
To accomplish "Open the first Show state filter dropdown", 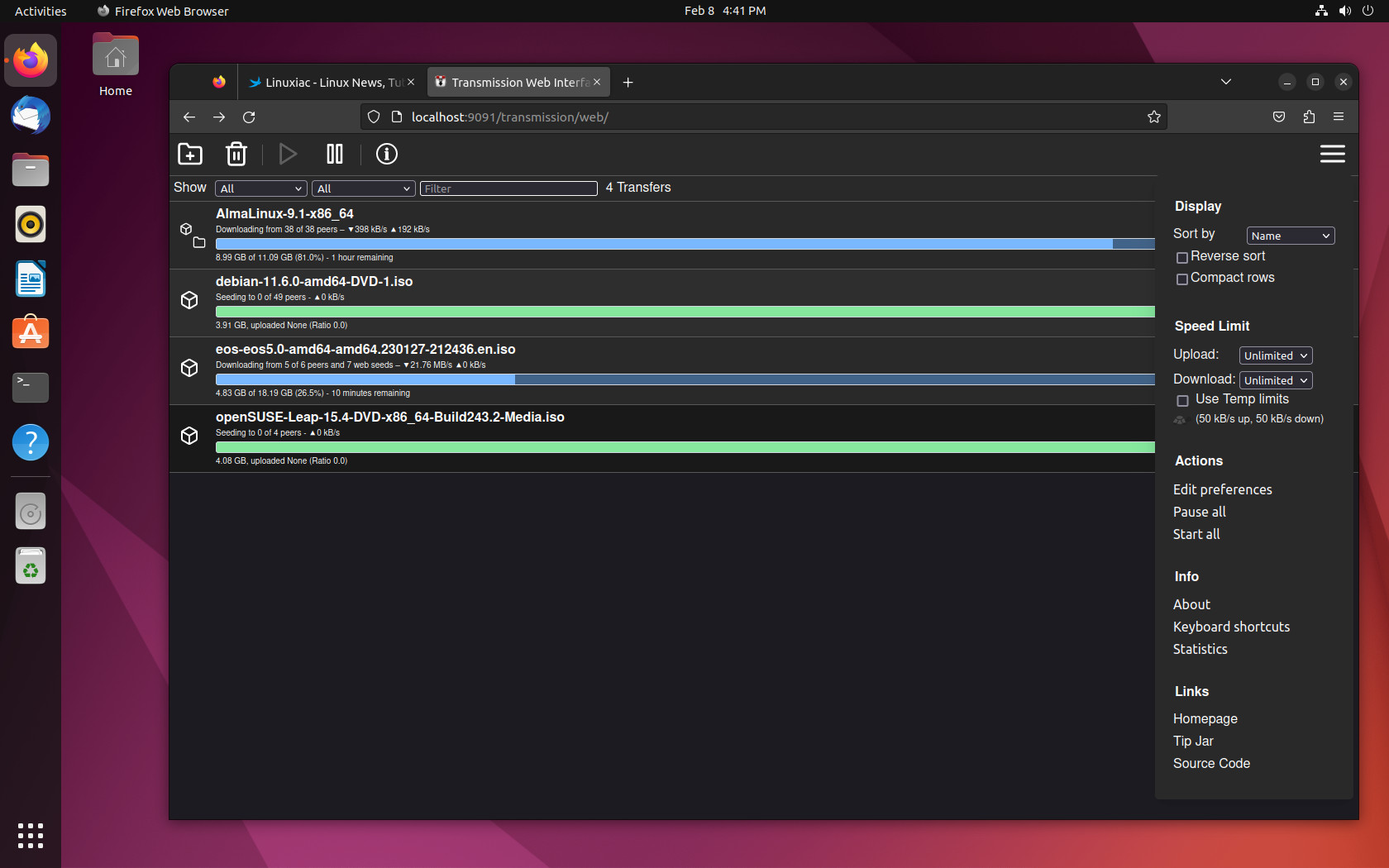I will (x=261, y=188).
